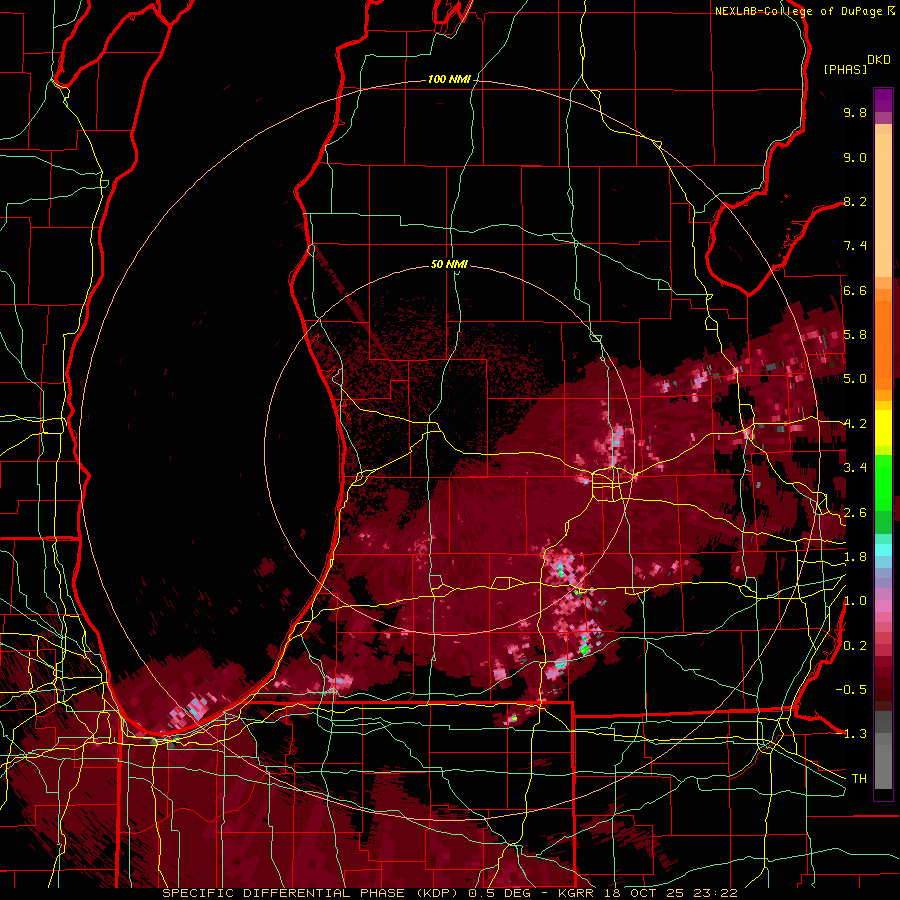
Task: Click the 100 NMI range ring label
Action: click(448, 79)
